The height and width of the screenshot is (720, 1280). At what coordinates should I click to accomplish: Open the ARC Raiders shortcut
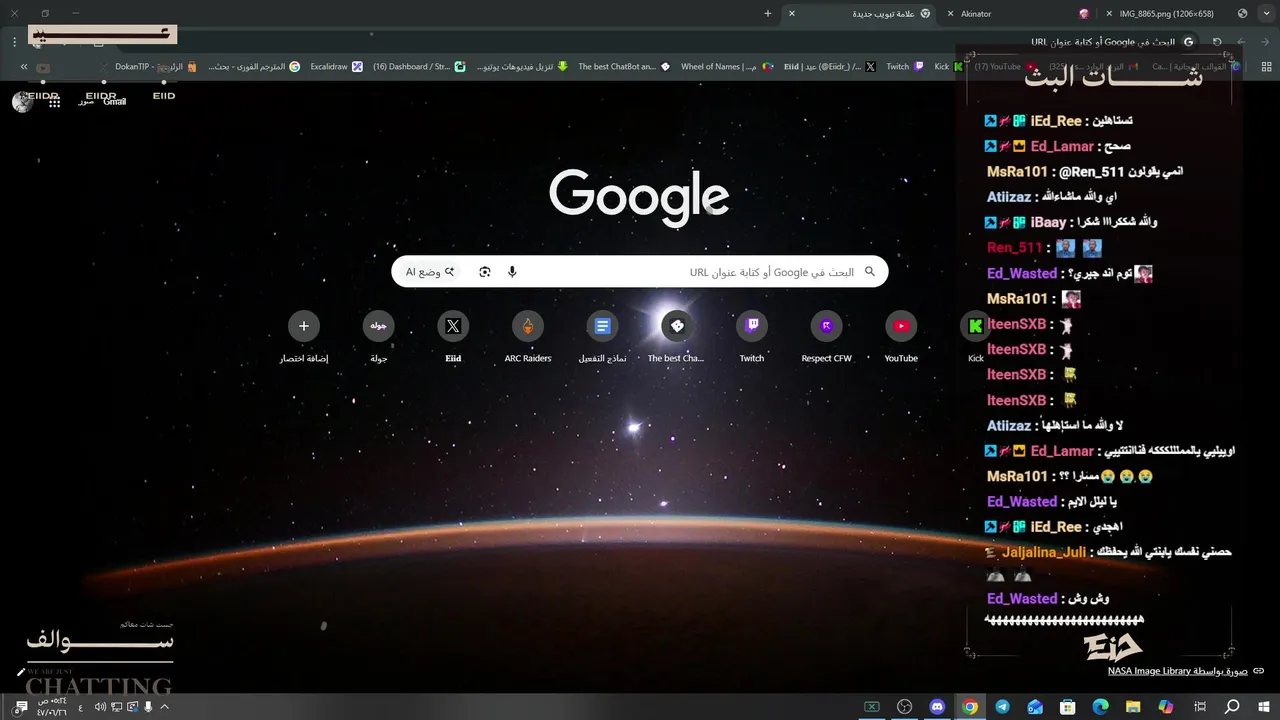(528, 337)
